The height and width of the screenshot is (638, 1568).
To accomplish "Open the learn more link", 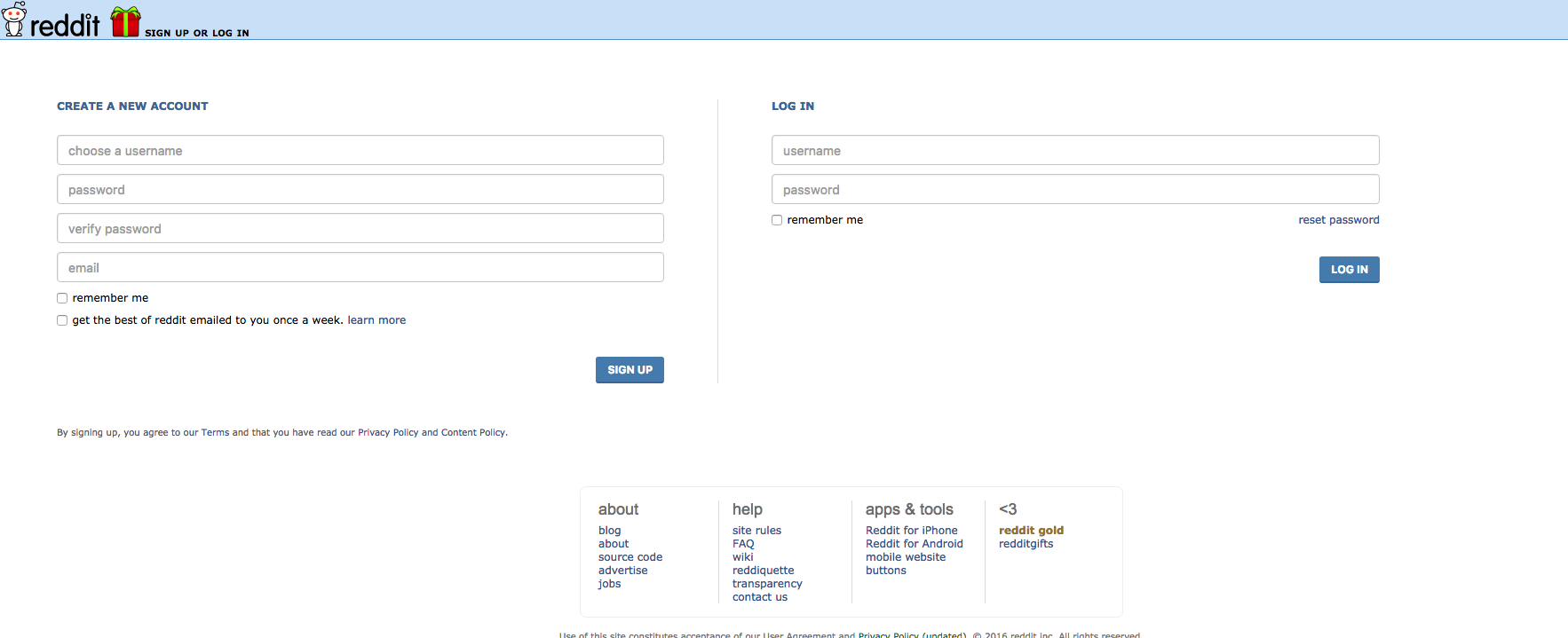I will click(x=376, y=320).
